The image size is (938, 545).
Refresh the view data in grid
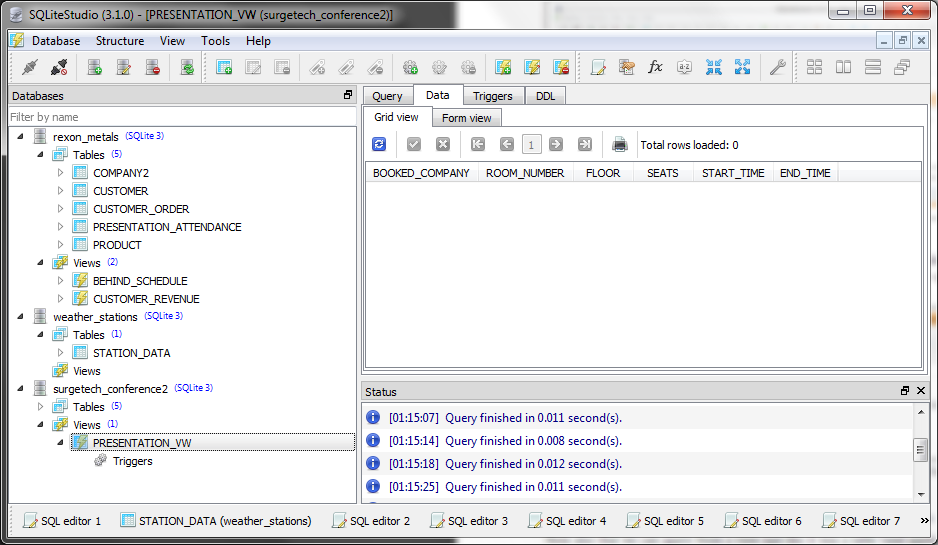(379, 144)
